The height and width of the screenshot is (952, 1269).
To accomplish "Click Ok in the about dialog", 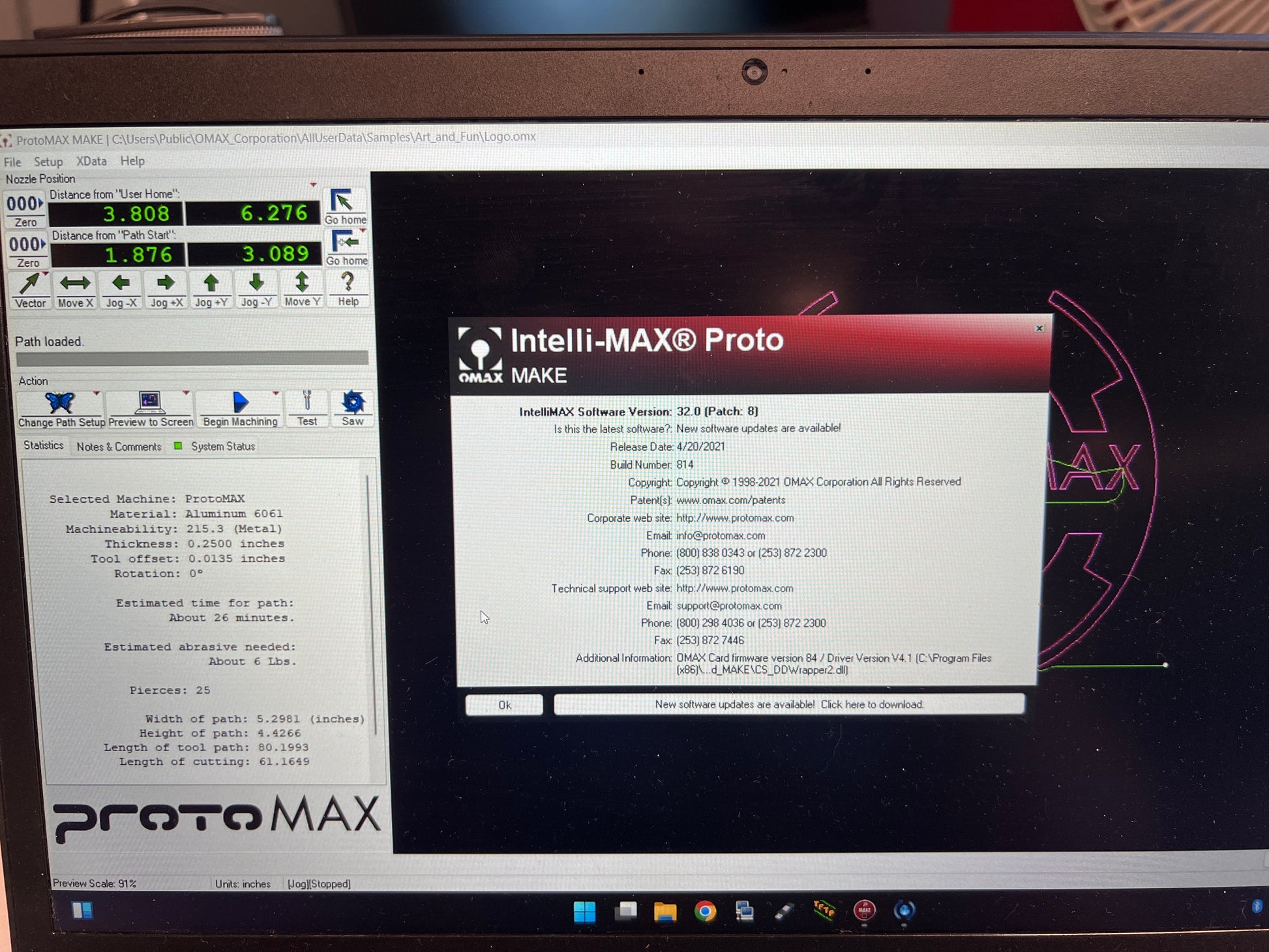I will (x=504, y=705).
